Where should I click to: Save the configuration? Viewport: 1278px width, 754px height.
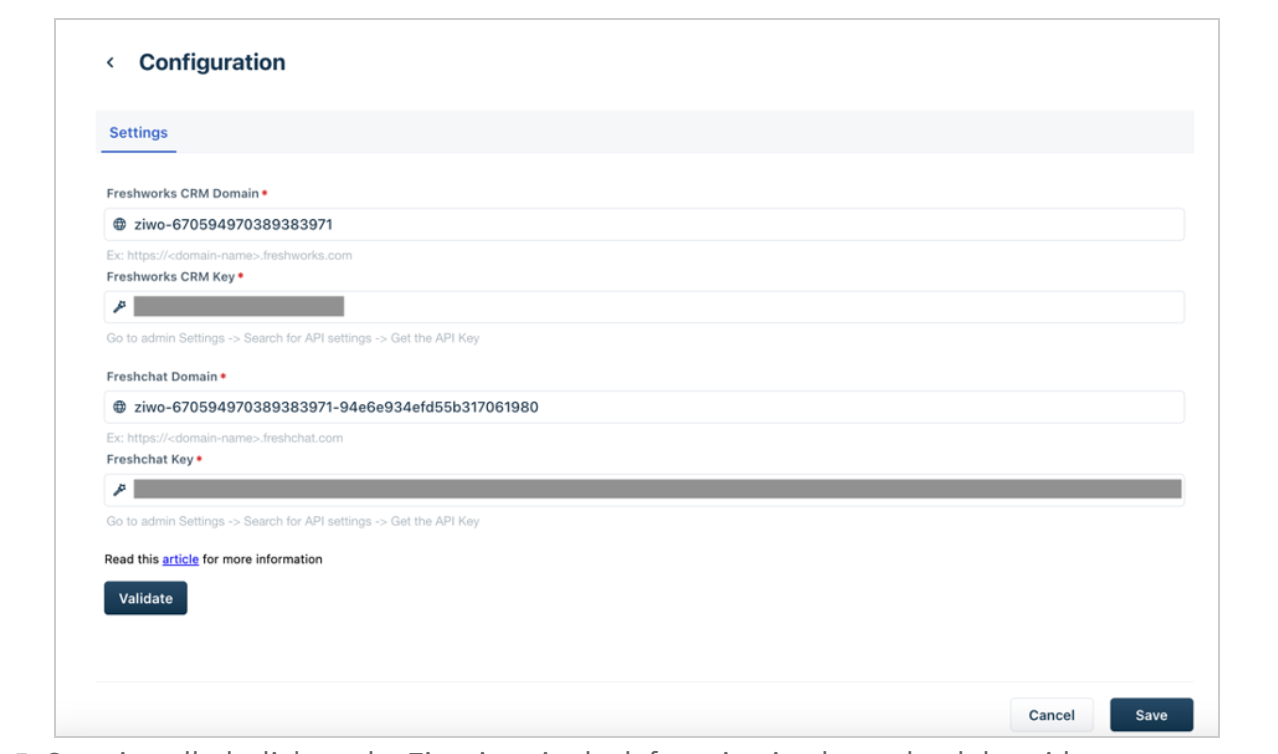coord(1151,715)
